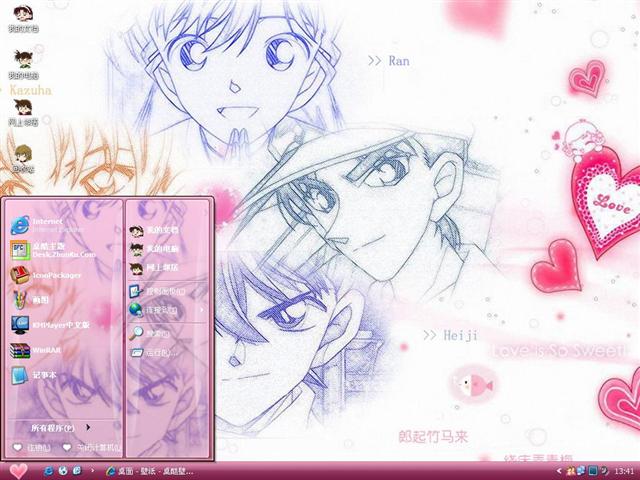Click the third quick launch icon beside the globe

77,471
